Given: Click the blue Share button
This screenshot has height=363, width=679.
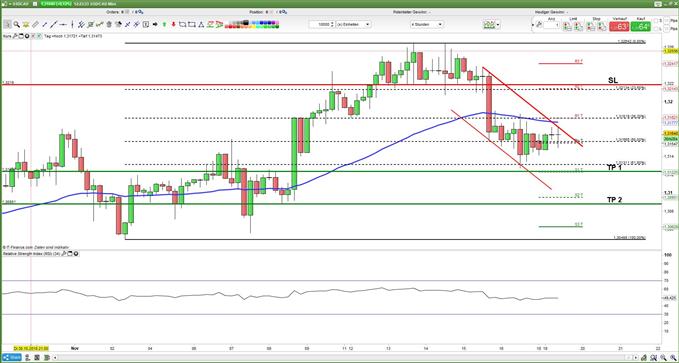Looking at the screenshot, I should 12,358.
